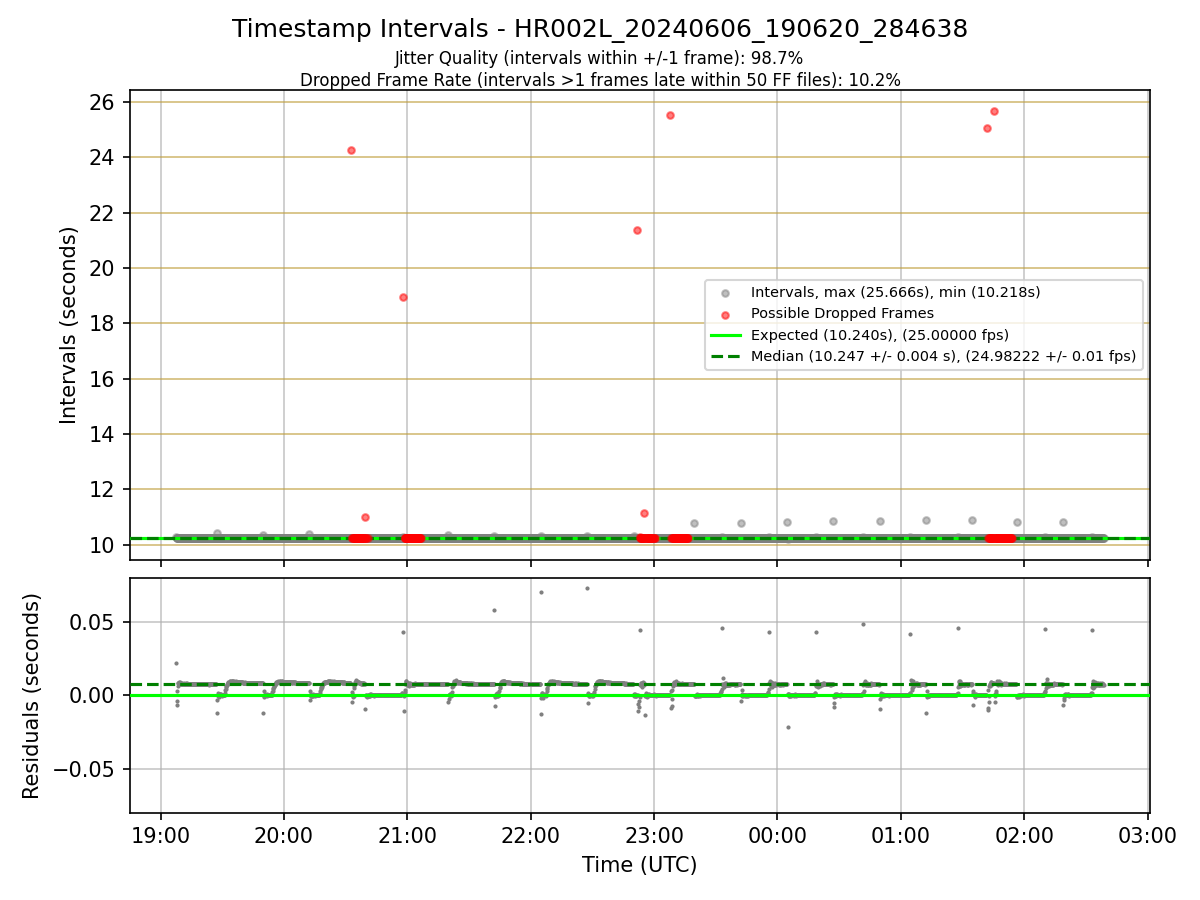Click the red dropped-frame point near 24 seconds

coord(351,150)
